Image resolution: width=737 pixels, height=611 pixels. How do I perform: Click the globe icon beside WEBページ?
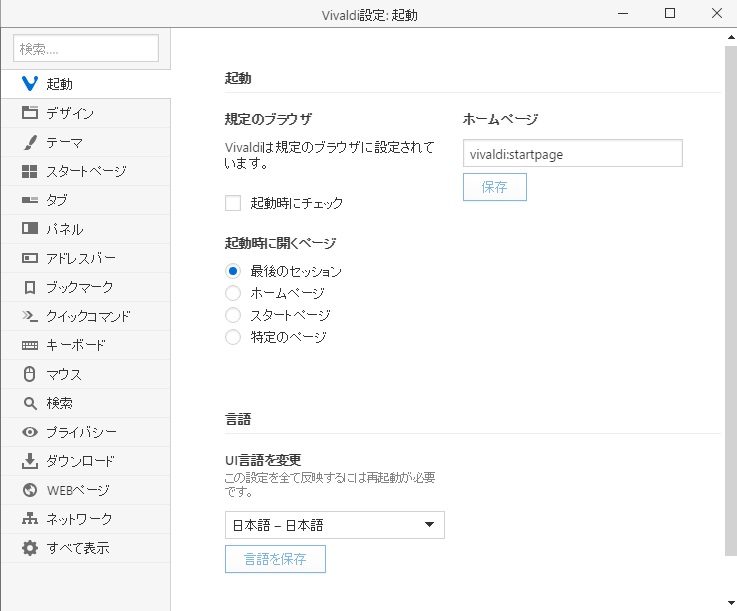30,490
